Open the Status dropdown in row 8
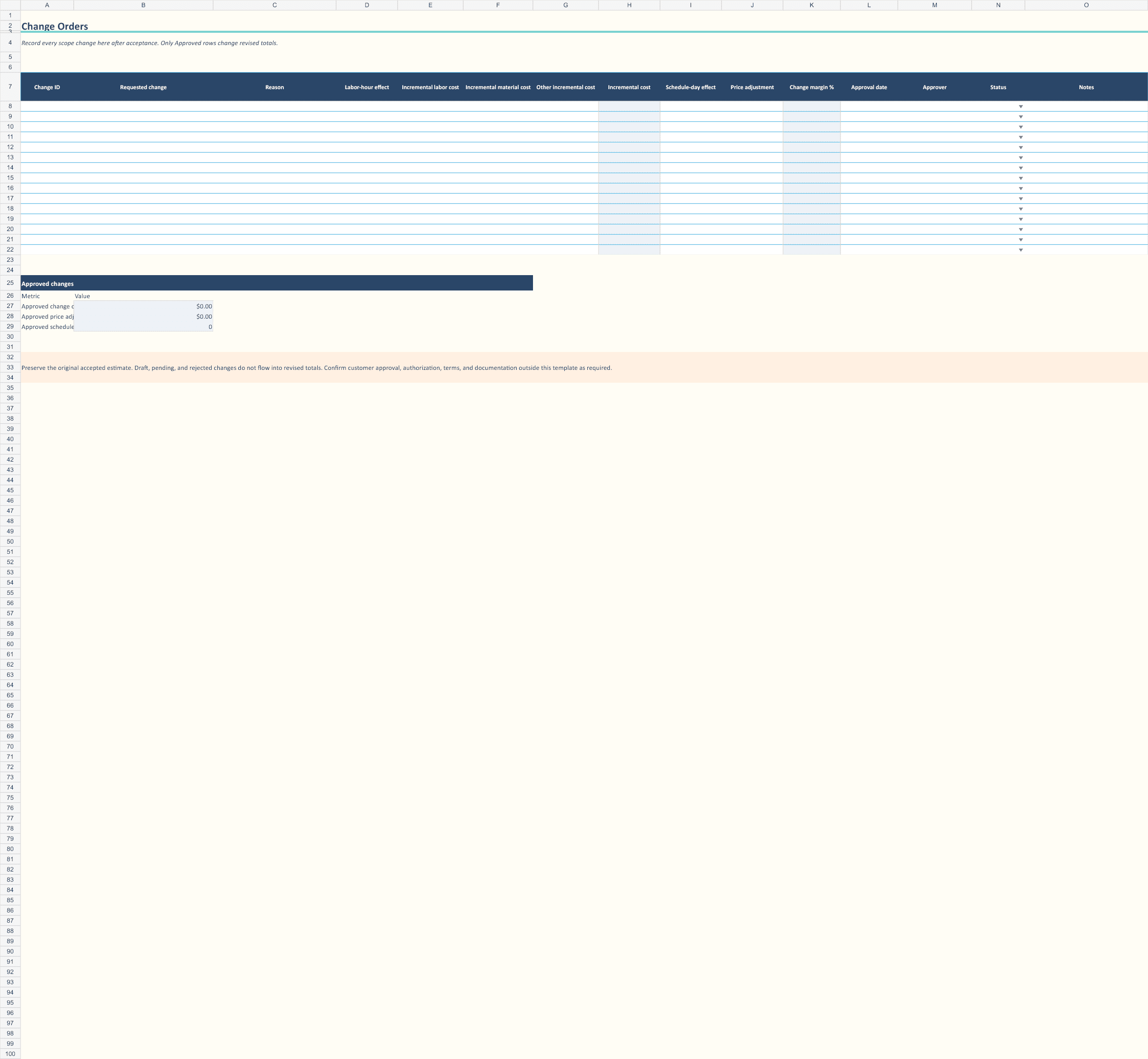This screenshot has height=1059, width=1148. tap(1020, 107)
